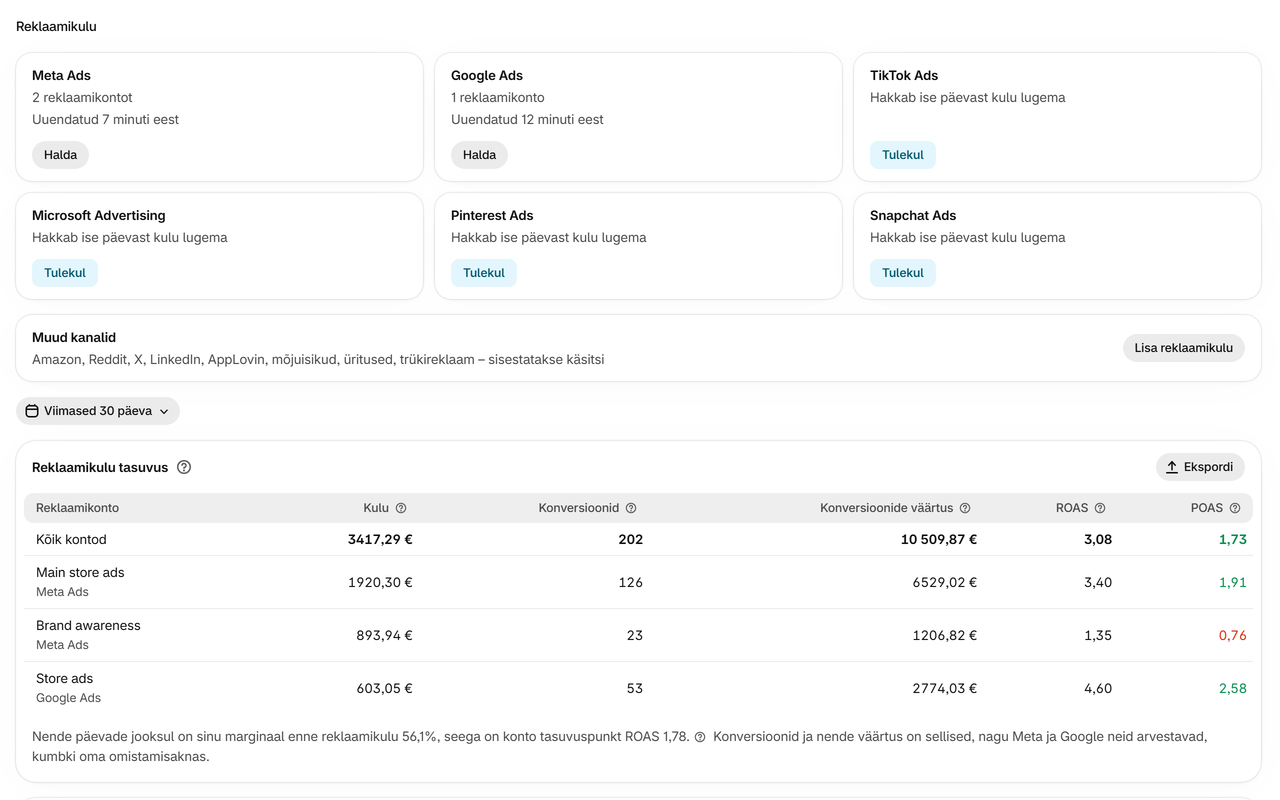The width and height of the screenshot is (1280, 800).
Task: Click help icon beside Reklaamikulu tasuvus title
Action: click(184, 467)
